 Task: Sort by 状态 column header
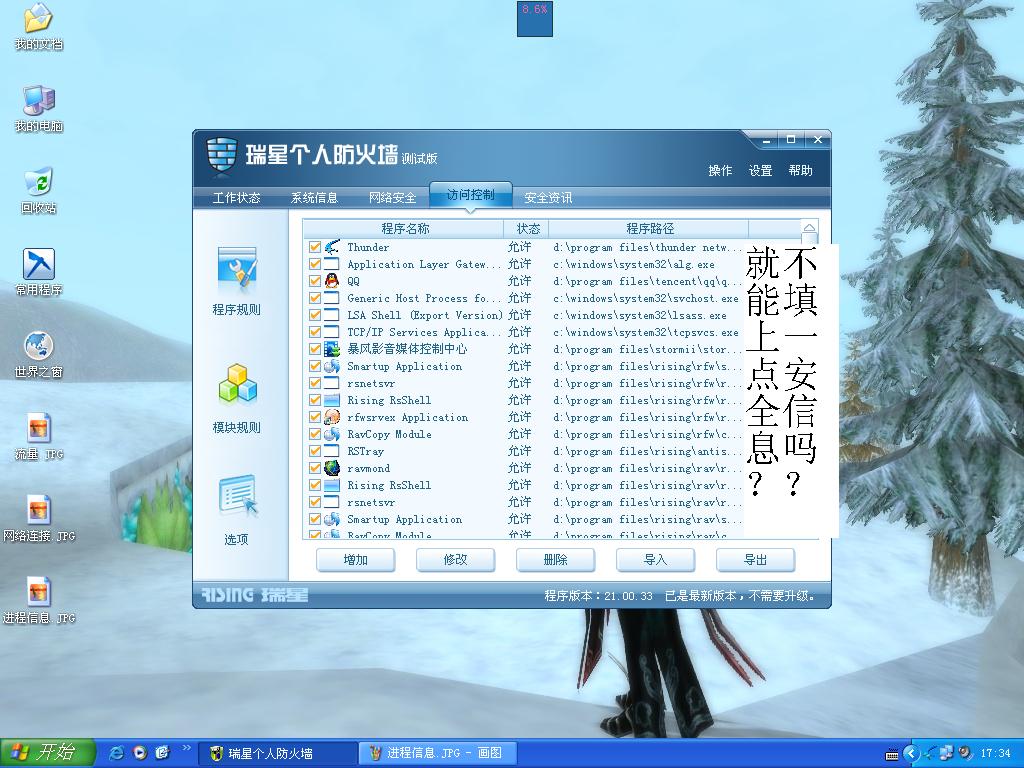[x=527, y=229]
